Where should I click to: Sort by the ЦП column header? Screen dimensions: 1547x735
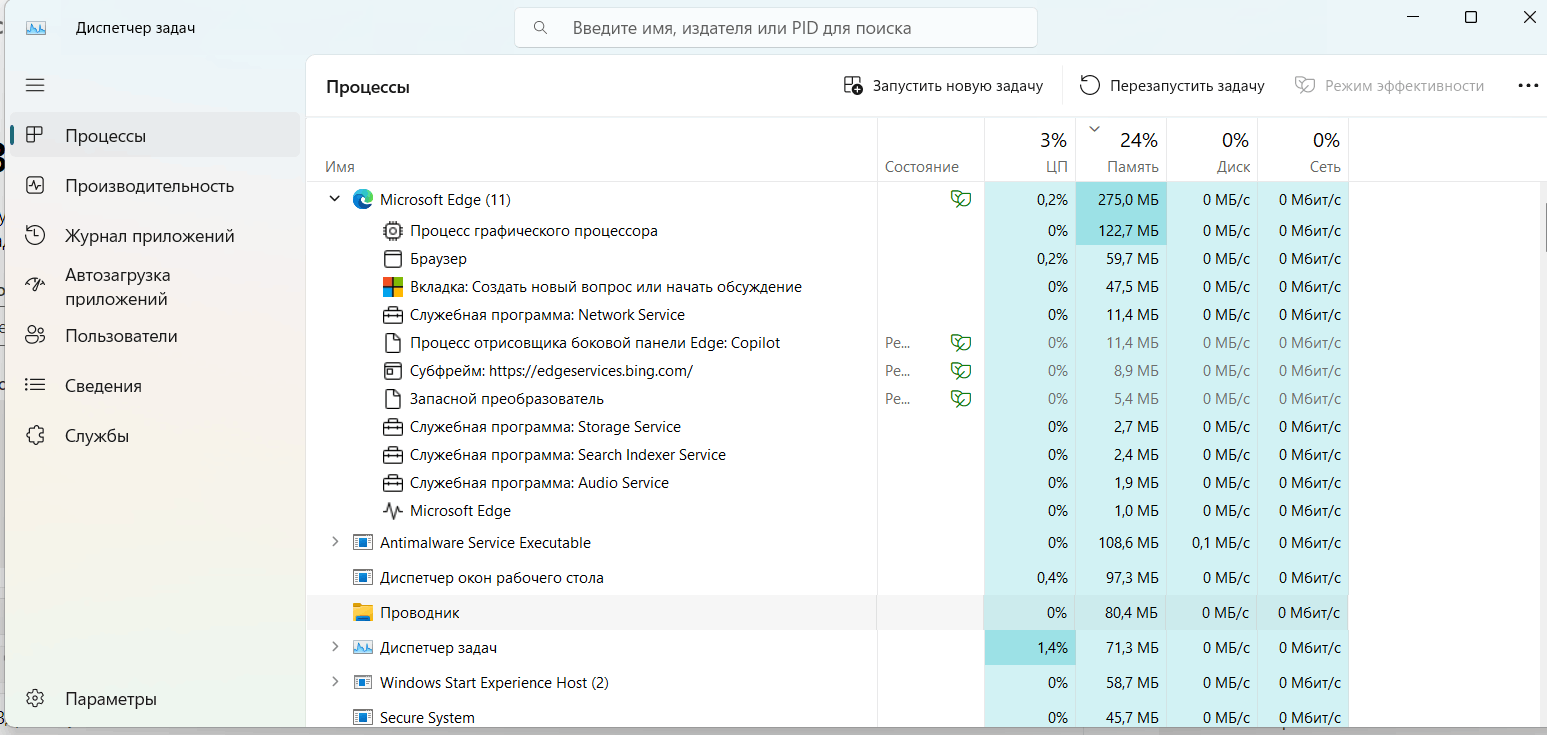point(1030,150)
